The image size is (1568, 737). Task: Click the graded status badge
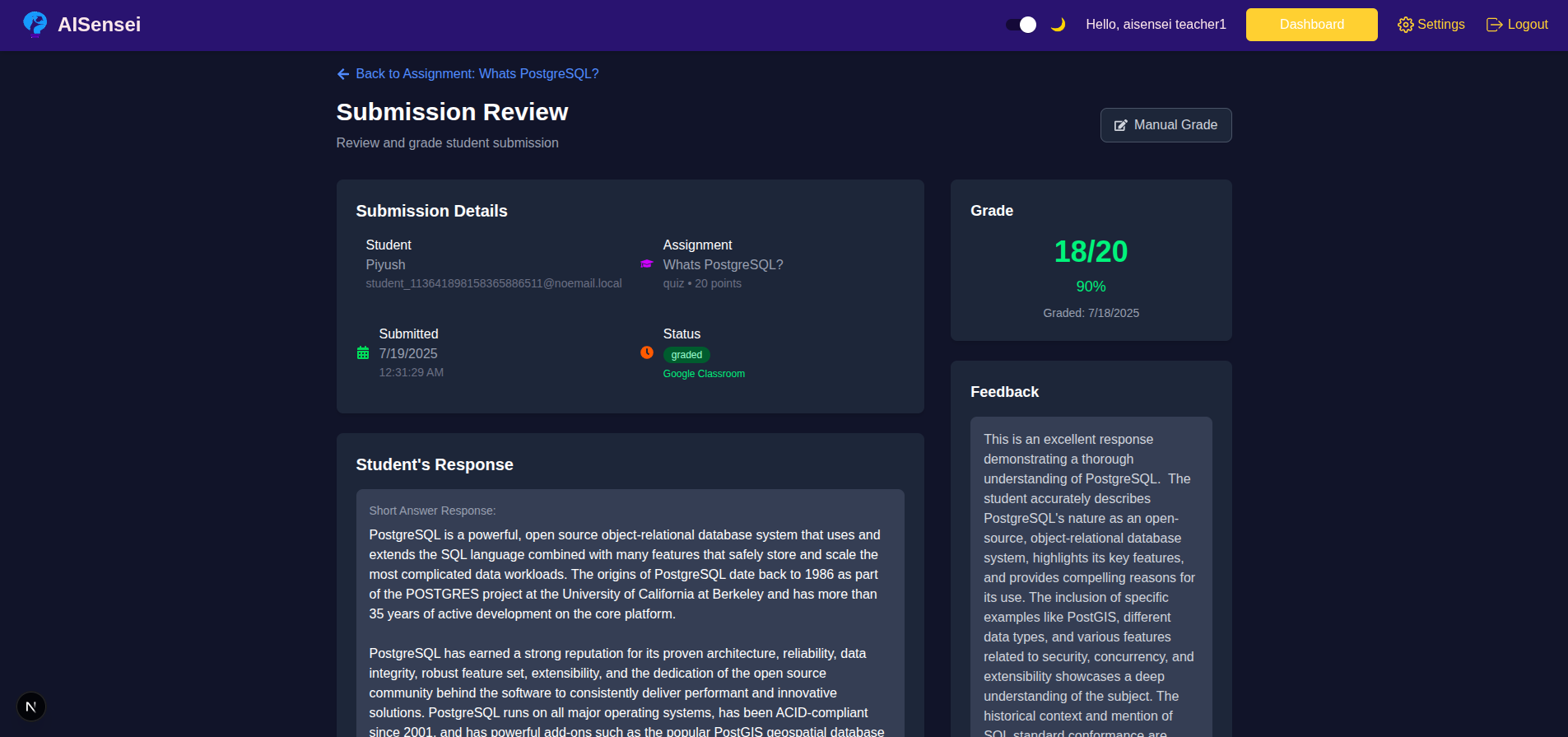coord(686,355)
